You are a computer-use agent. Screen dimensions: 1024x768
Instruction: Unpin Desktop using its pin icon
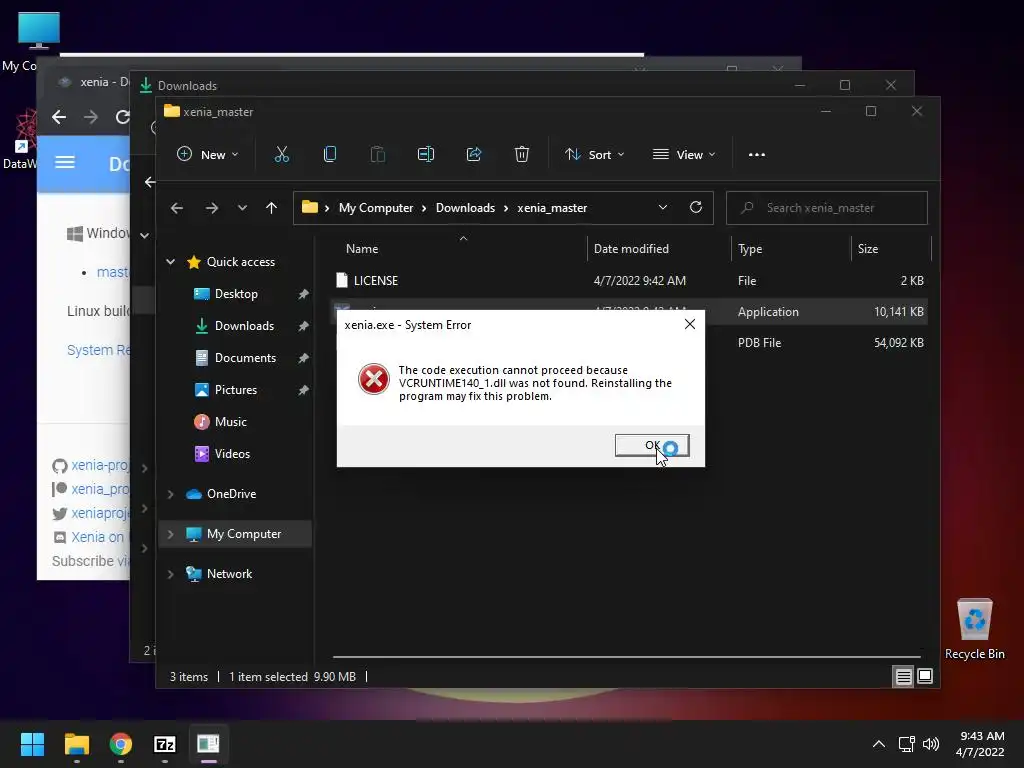click(x=303, y=295)
